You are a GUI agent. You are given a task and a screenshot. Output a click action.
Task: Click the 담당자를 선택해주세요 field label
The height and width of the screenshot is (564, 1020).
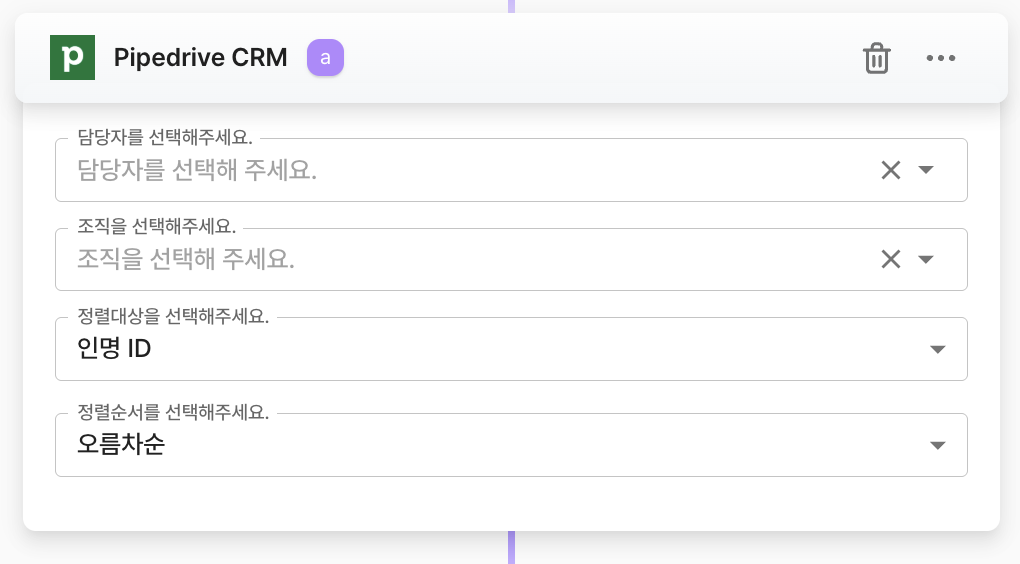[165, 138]
